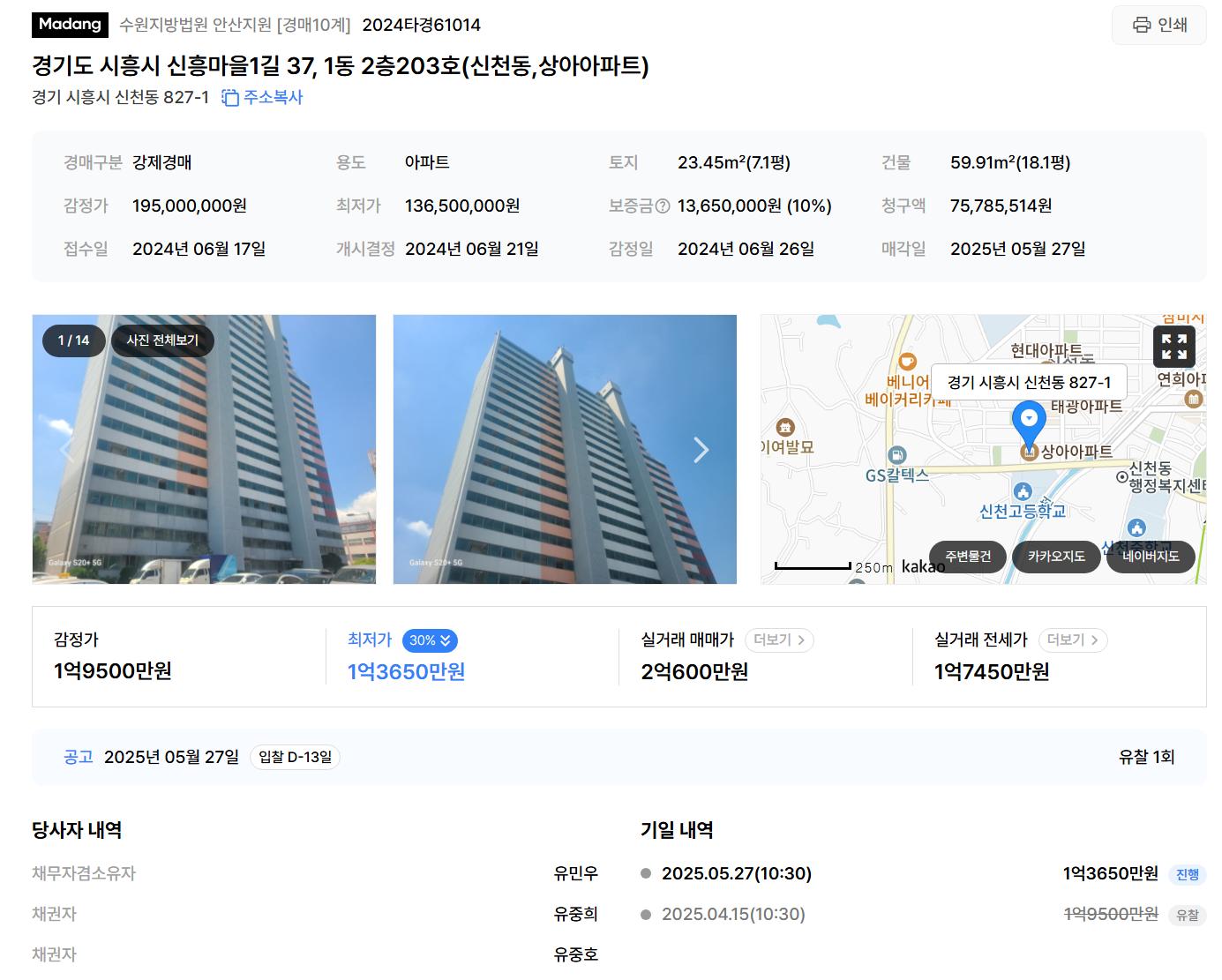Screen dimensions: 1222x980
Task: Click the Madang logo
Action: [x=70, y=25]
